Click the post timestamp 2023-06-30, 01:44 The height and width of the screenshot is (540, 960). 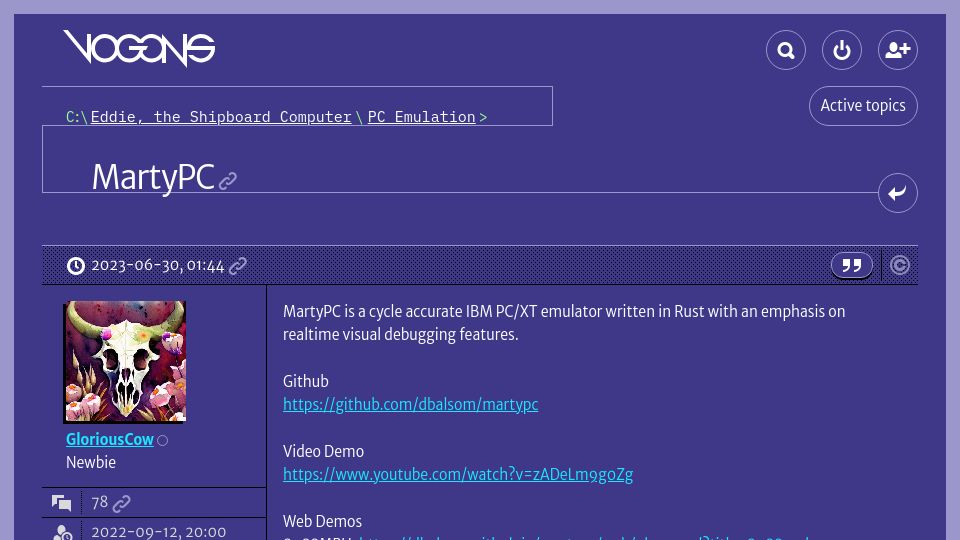click(157, 266)
